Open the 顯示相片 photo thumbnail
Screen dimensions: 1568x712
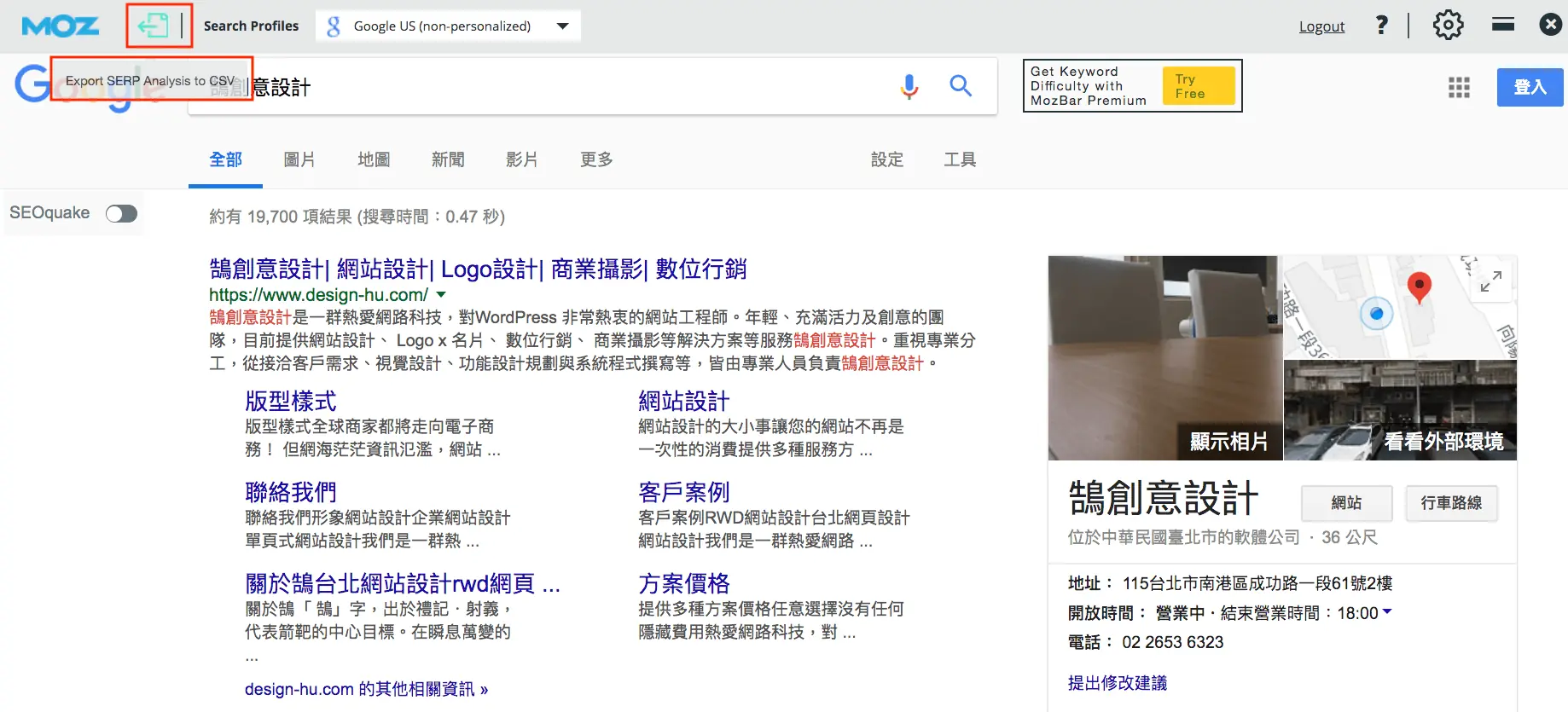[1165, 358]
